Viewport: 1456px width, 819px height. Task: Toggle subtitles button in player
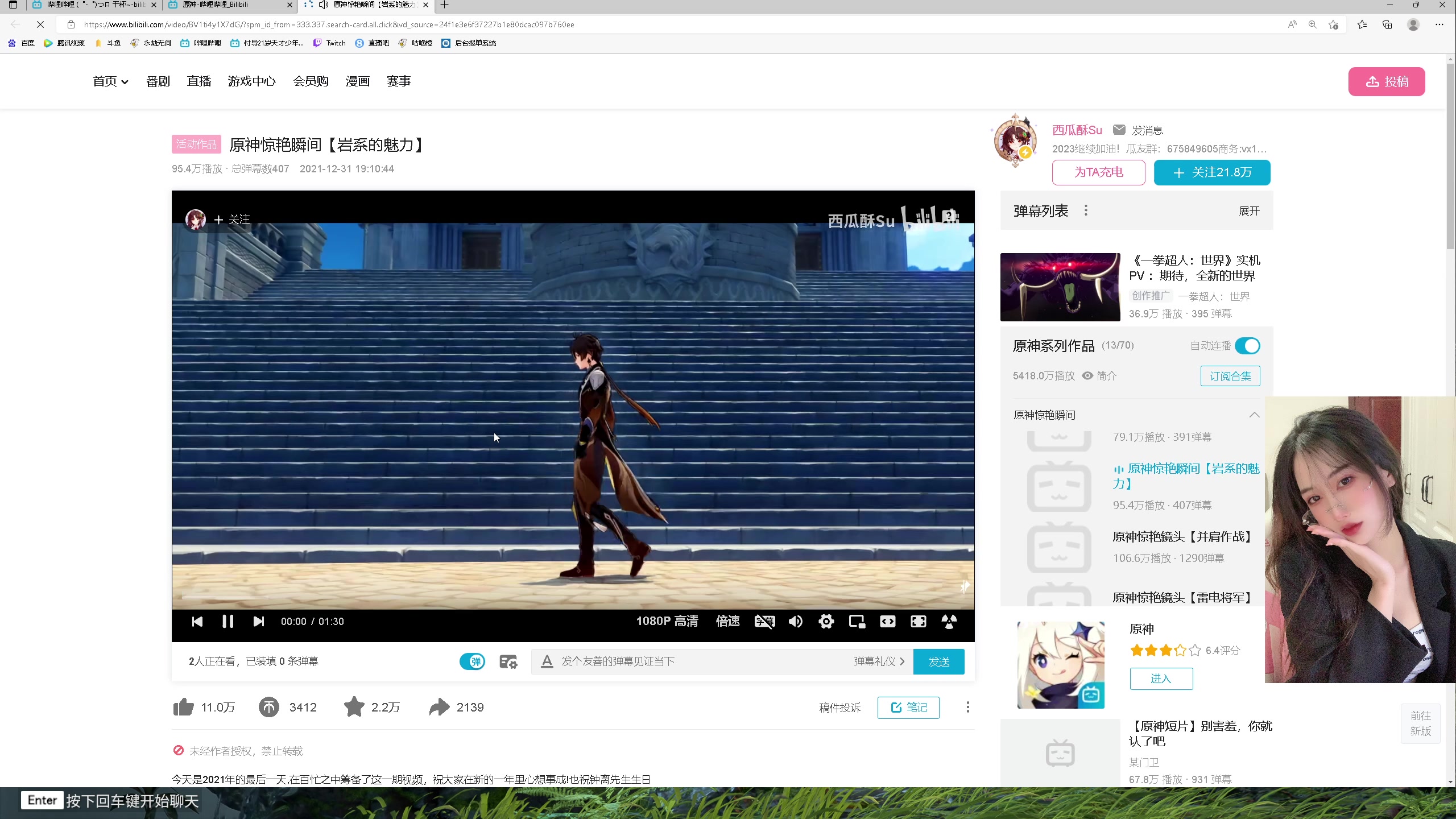point(764,621)
